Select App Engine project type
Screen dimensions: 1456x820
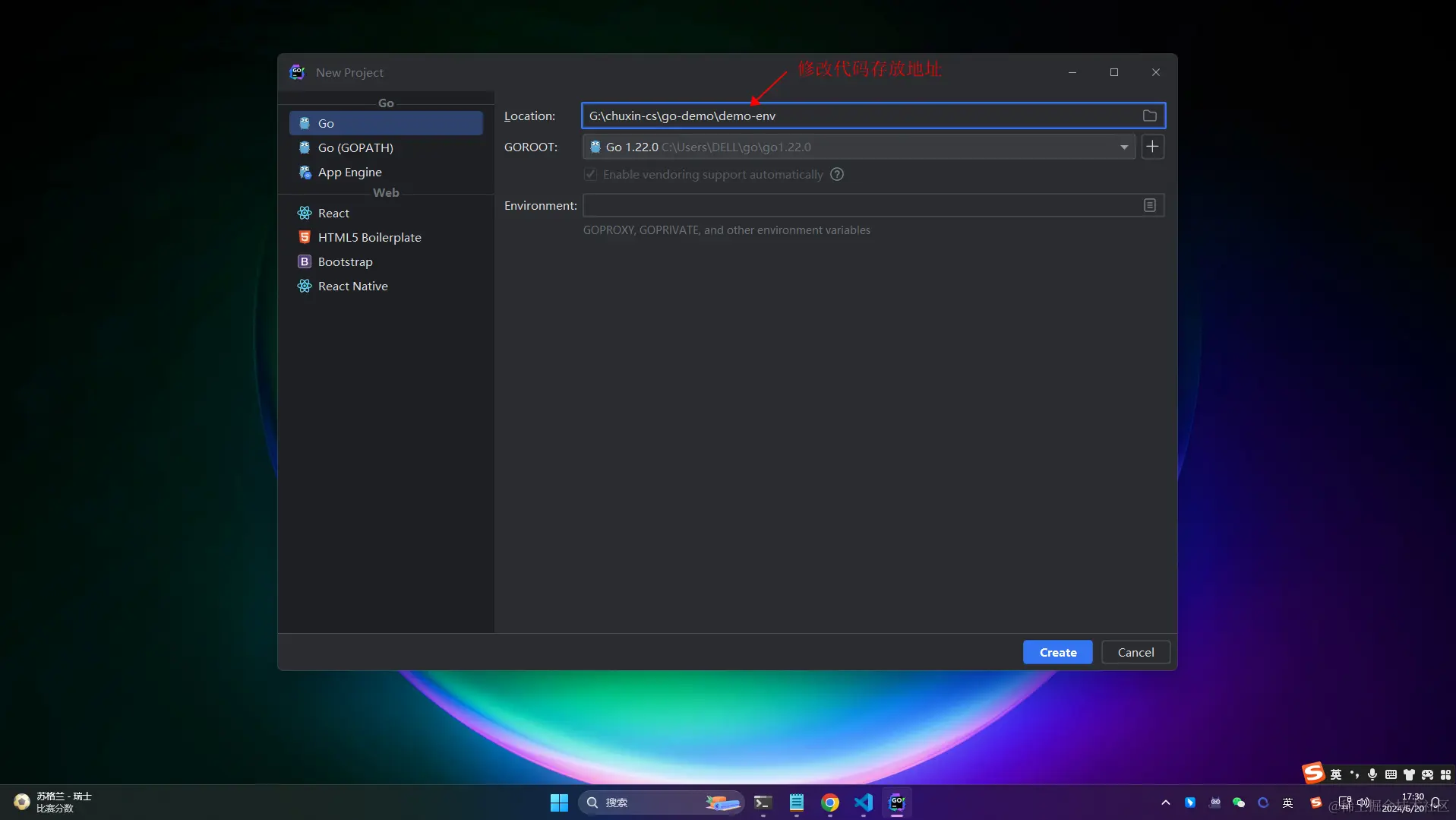click(386, 172)
